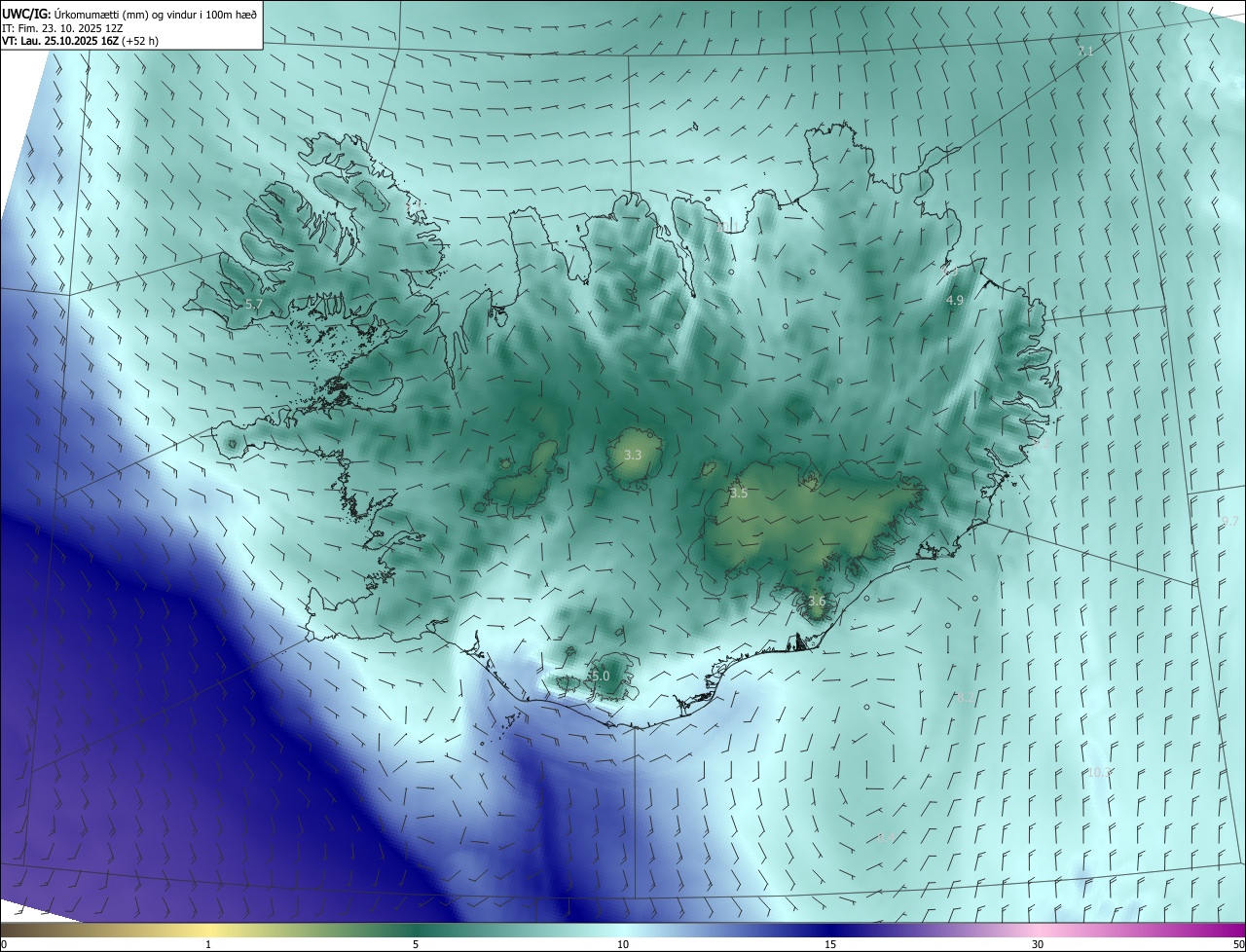1246x952 pixels.
Task: Click the 'UWC/IG:' label in header
Action: pyautogui.click(x=26, y=15)
